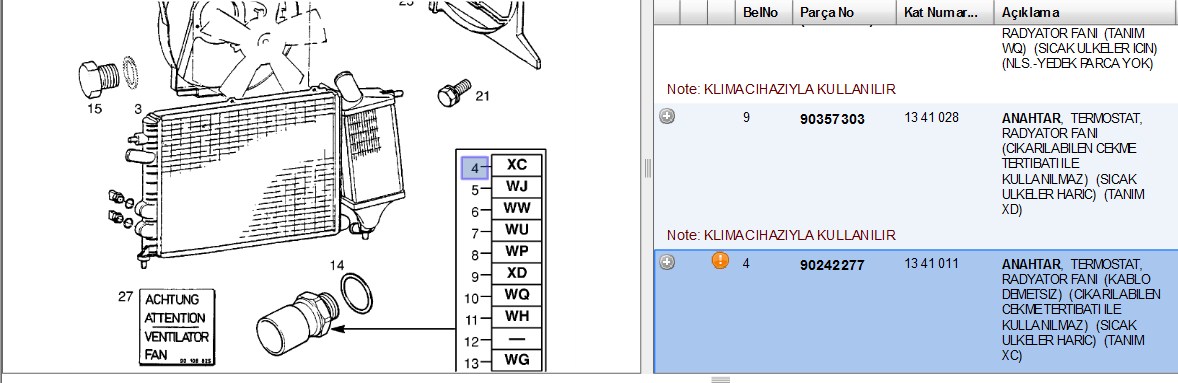This screenshot has height=383, width=1178.
Task: Click catalog number 13 41 011
Action: [x=932, y=264]
